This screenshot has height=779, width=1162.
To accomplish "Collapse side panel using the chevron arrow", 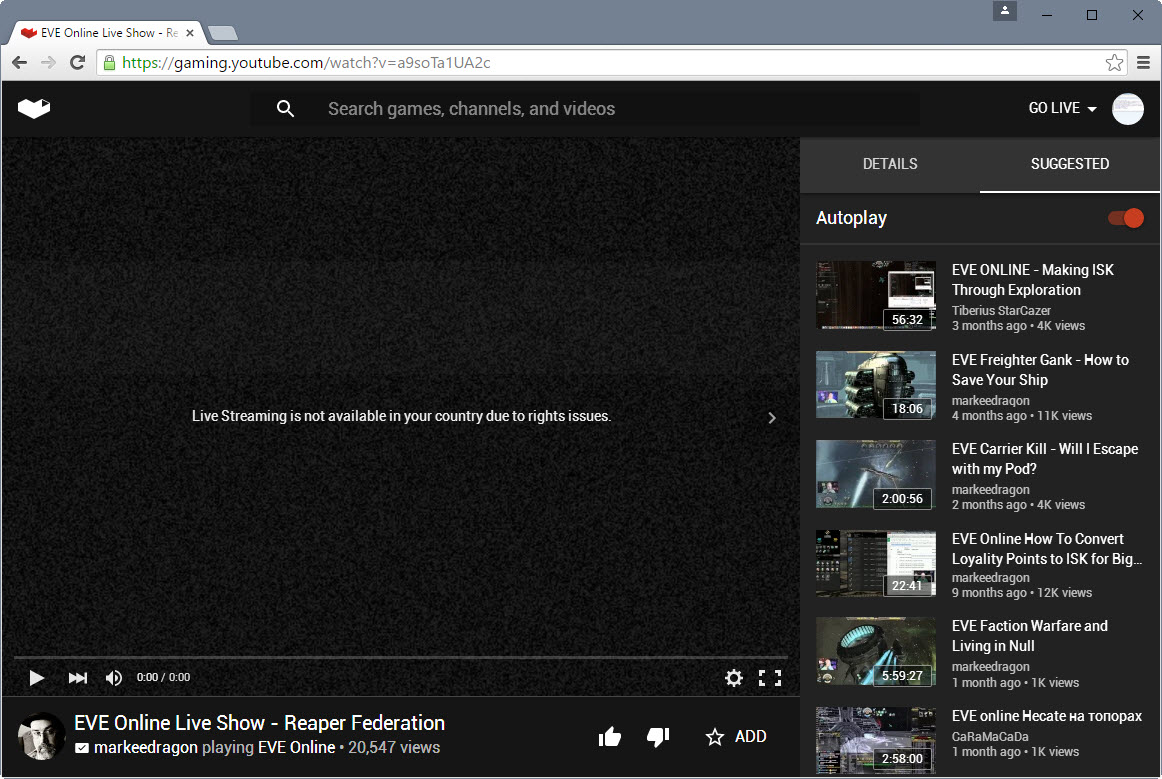I will 771,417.
